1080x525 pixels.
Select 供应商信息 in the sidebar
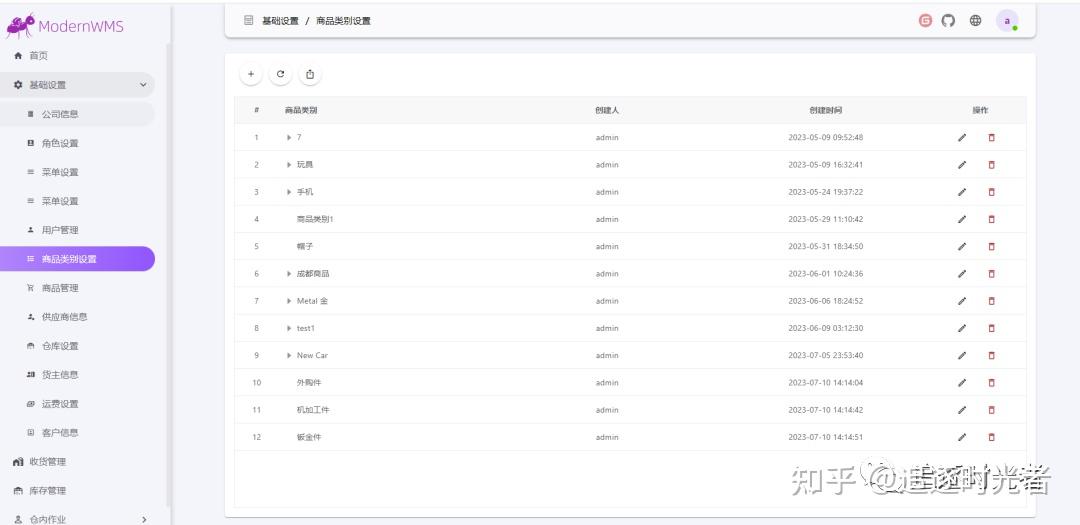(x=64, y=317)
